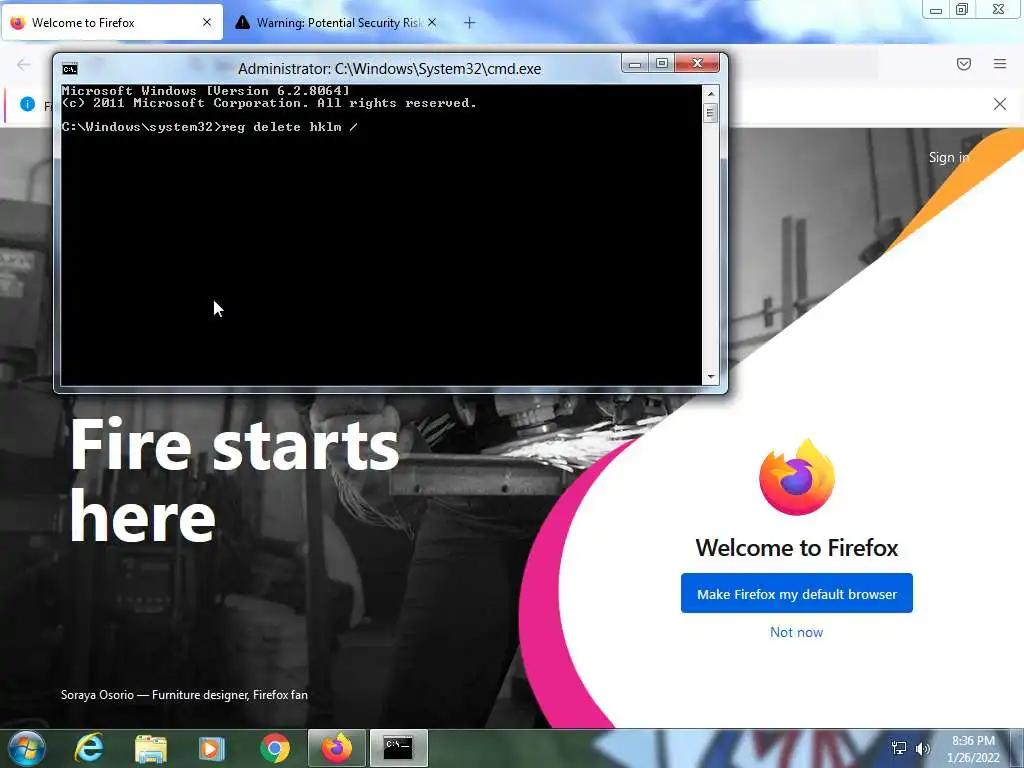
Task: Click the cmd.exe system menu icon
Action: (70, 69)
